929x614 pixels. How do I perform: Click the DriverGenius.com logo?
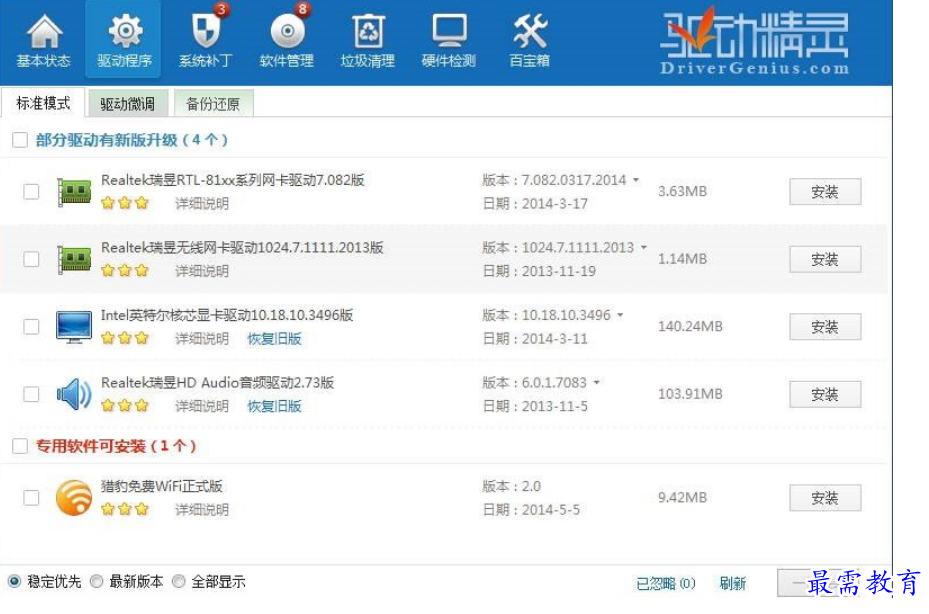click(x=754, y=41)
